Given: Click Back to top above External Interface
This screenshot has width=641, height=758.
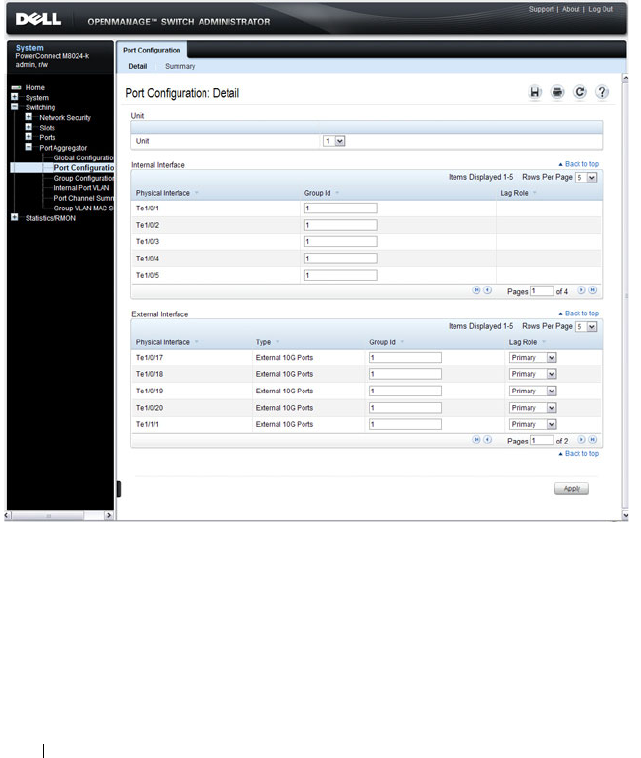Looking at the screenshot, I should (579, 313).
